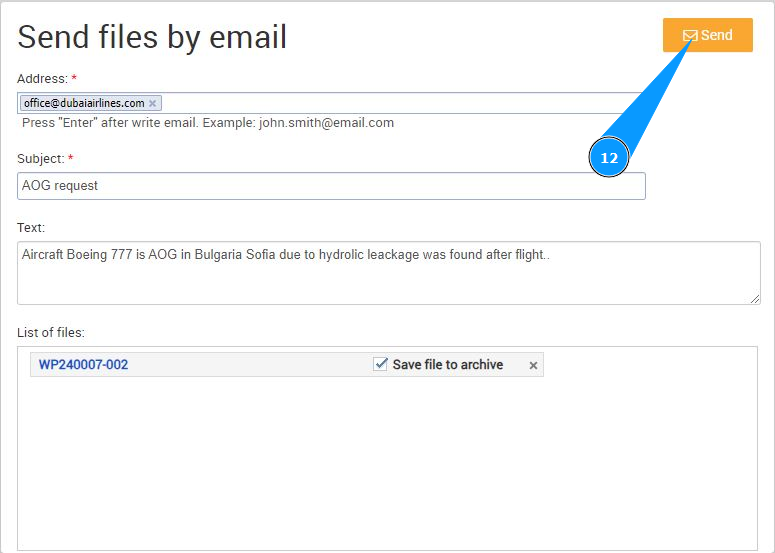Click the Press Enter hint text
This screenshot has width=775, height=553.
[208, 123]
